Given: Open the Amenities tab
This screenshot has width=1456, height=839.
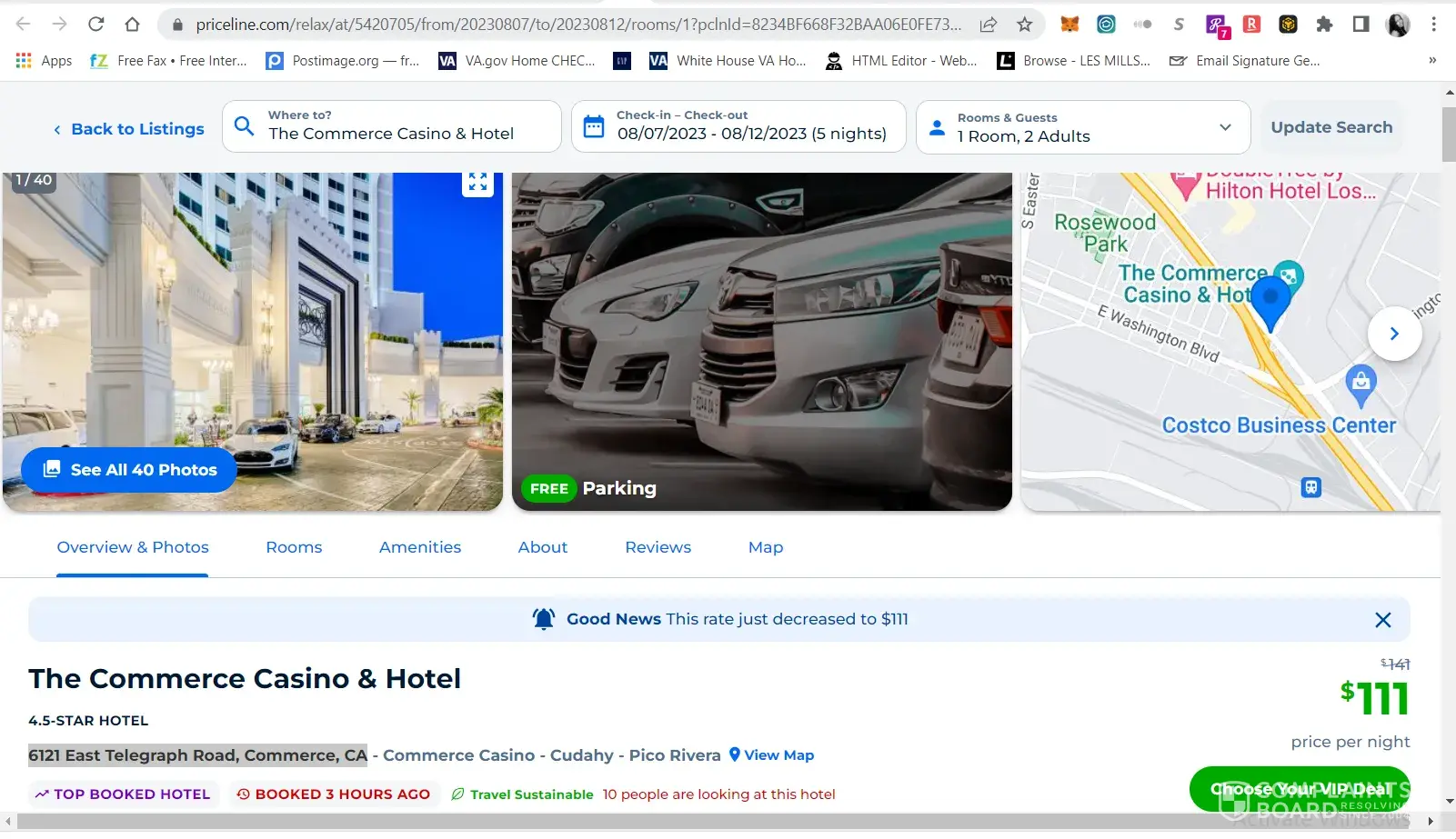Looking at the screenshot, I should click(x=420, y=547).
